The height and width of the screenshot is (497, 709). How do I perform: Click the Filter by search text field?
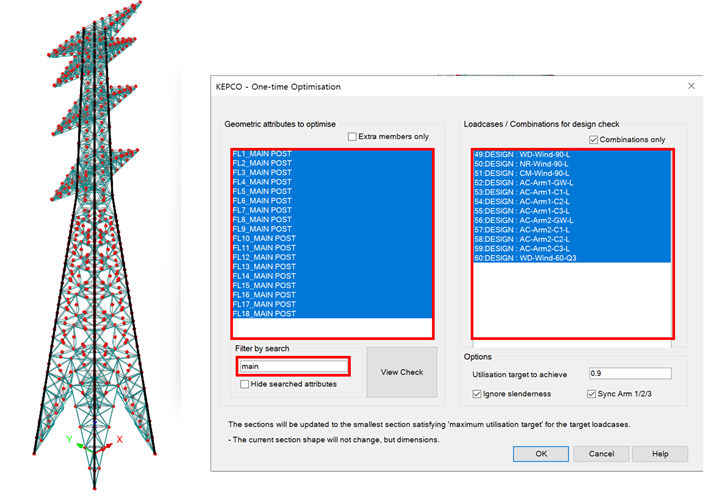pyautogui.click(x=293, y=366)
